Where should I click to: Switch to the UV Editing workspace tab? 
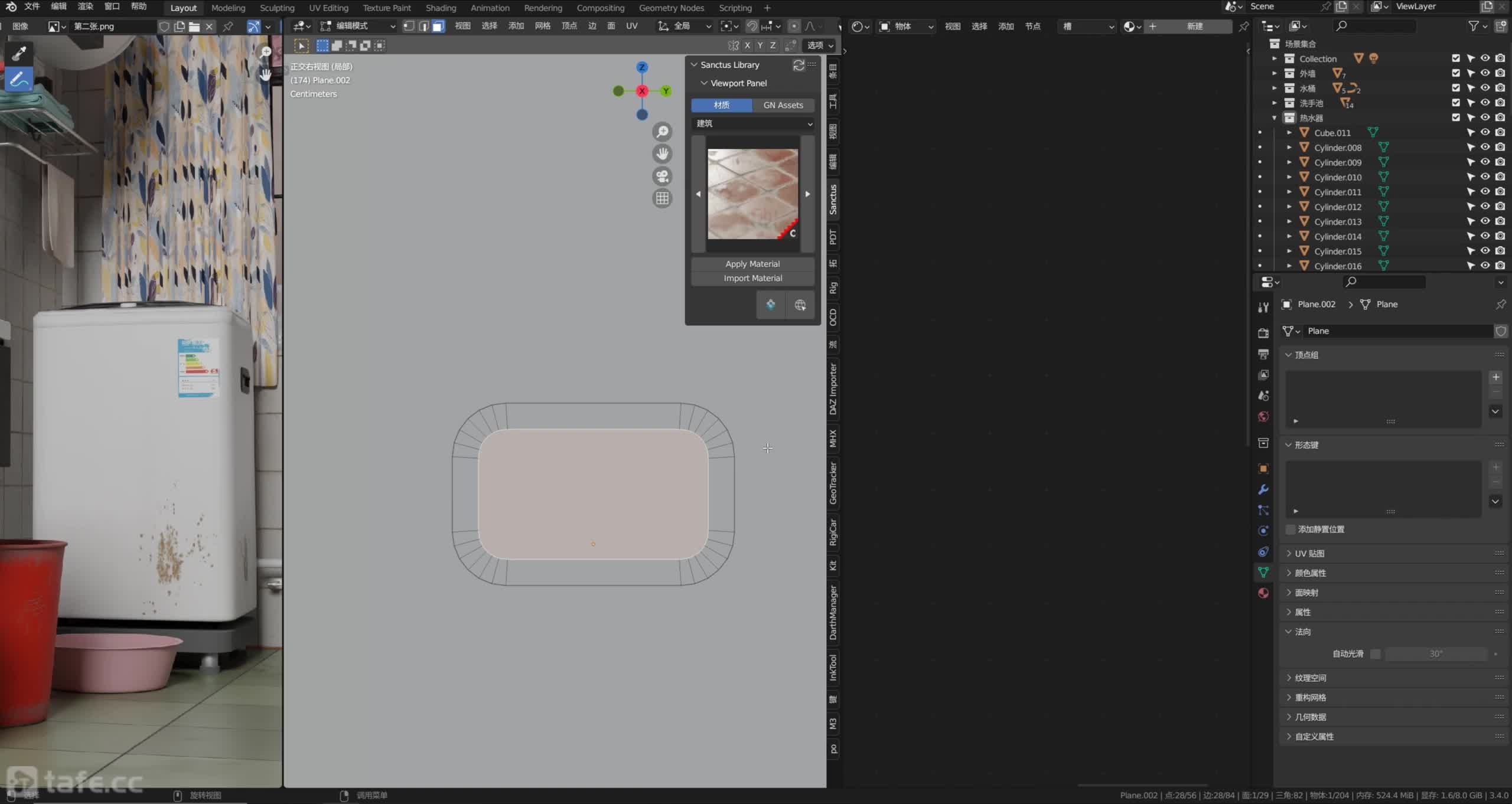point(328,8)
